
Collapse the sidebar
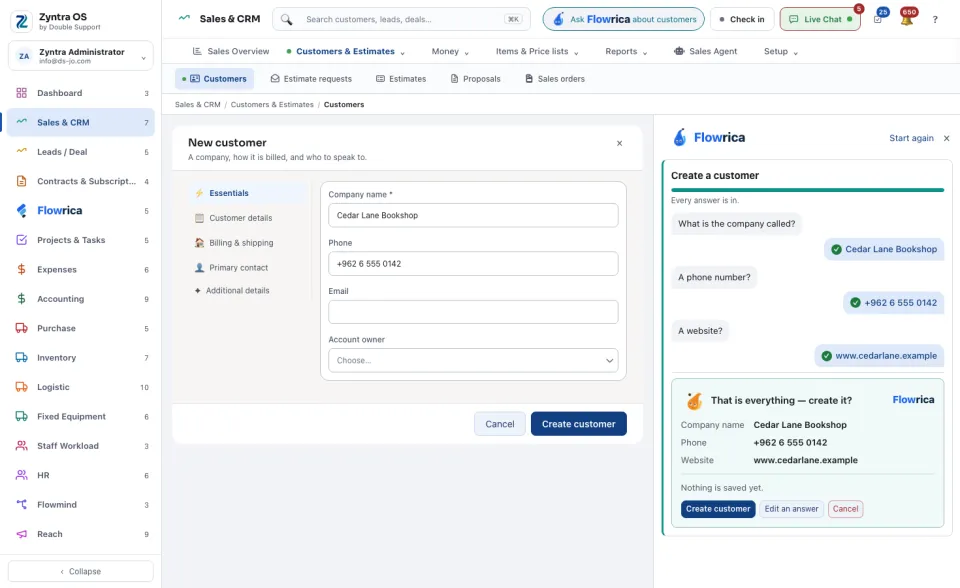point(81,571)
